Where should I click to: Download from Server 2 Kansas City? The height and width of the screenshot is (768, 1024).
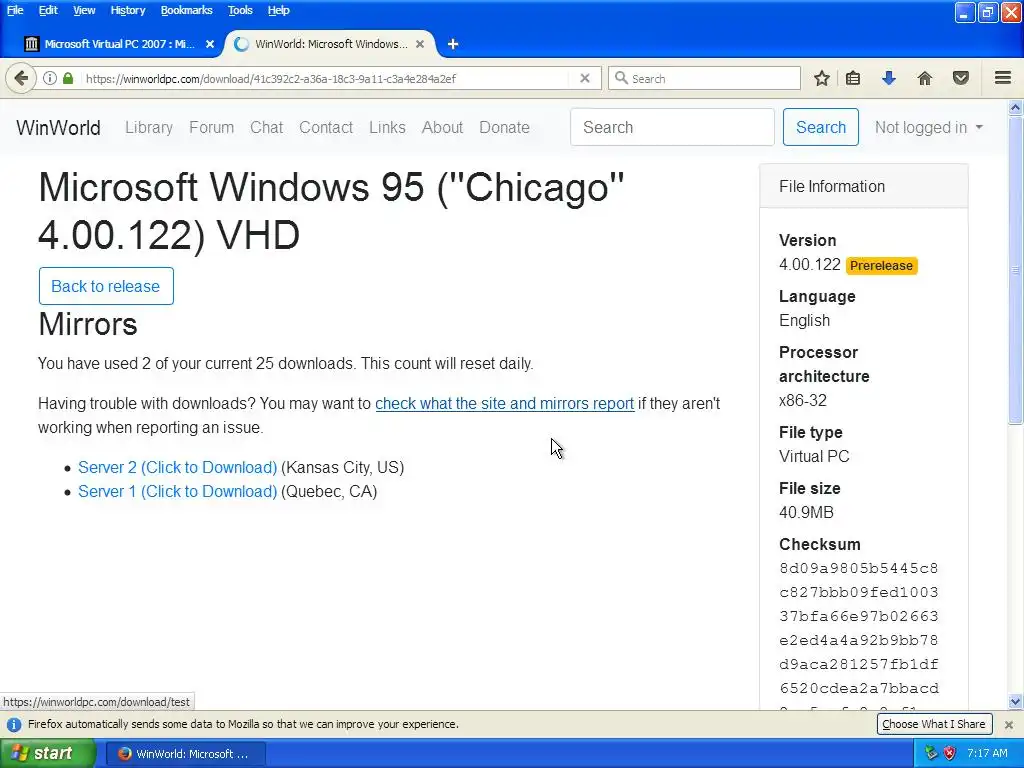coord(178,468)
